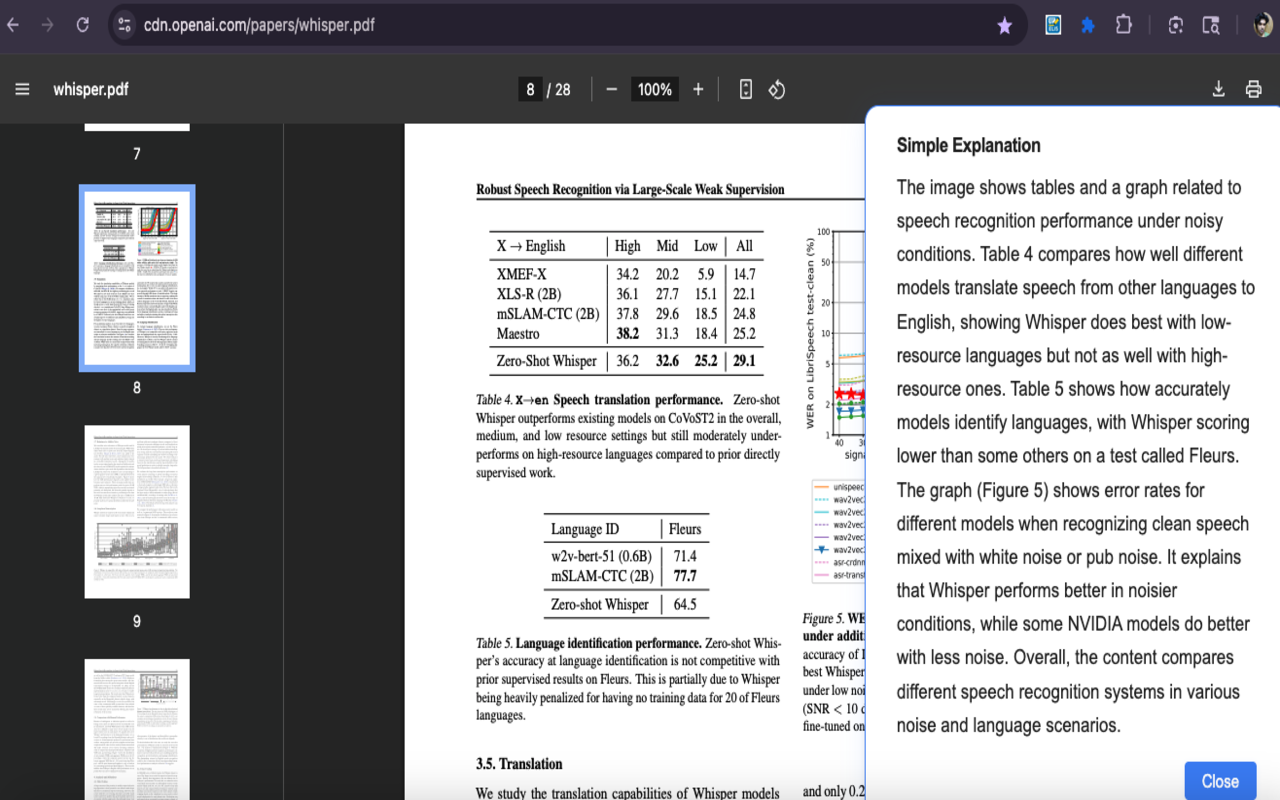Print the PDF document

tap(1253, 89)
